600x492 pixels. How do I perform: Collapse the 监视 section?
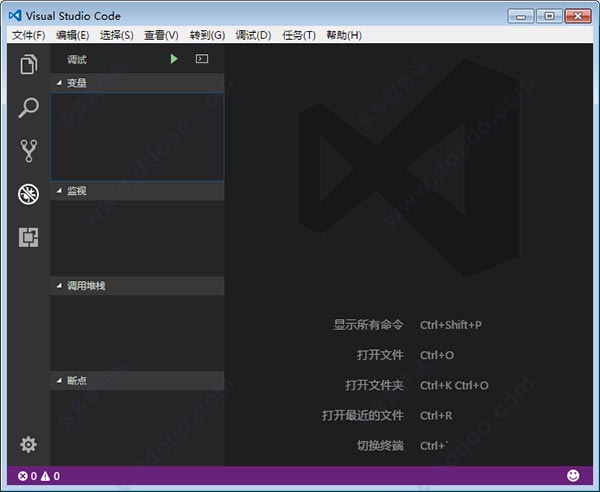tap(137, 191)
